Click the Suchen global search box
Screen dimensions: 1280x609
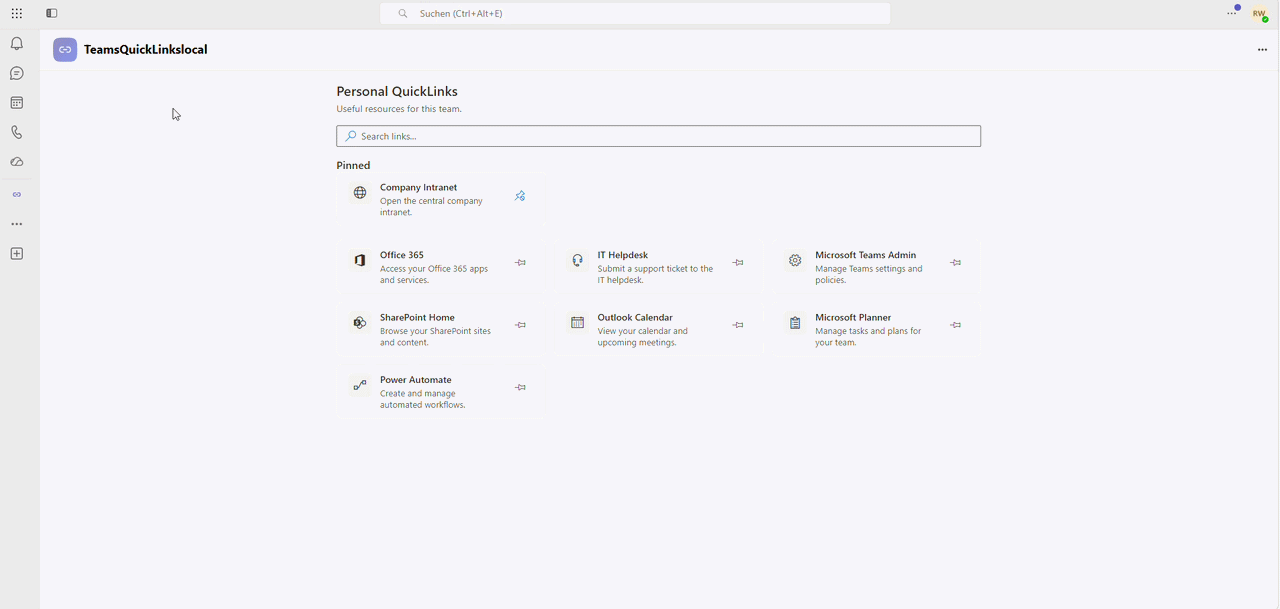pos(635,14)
